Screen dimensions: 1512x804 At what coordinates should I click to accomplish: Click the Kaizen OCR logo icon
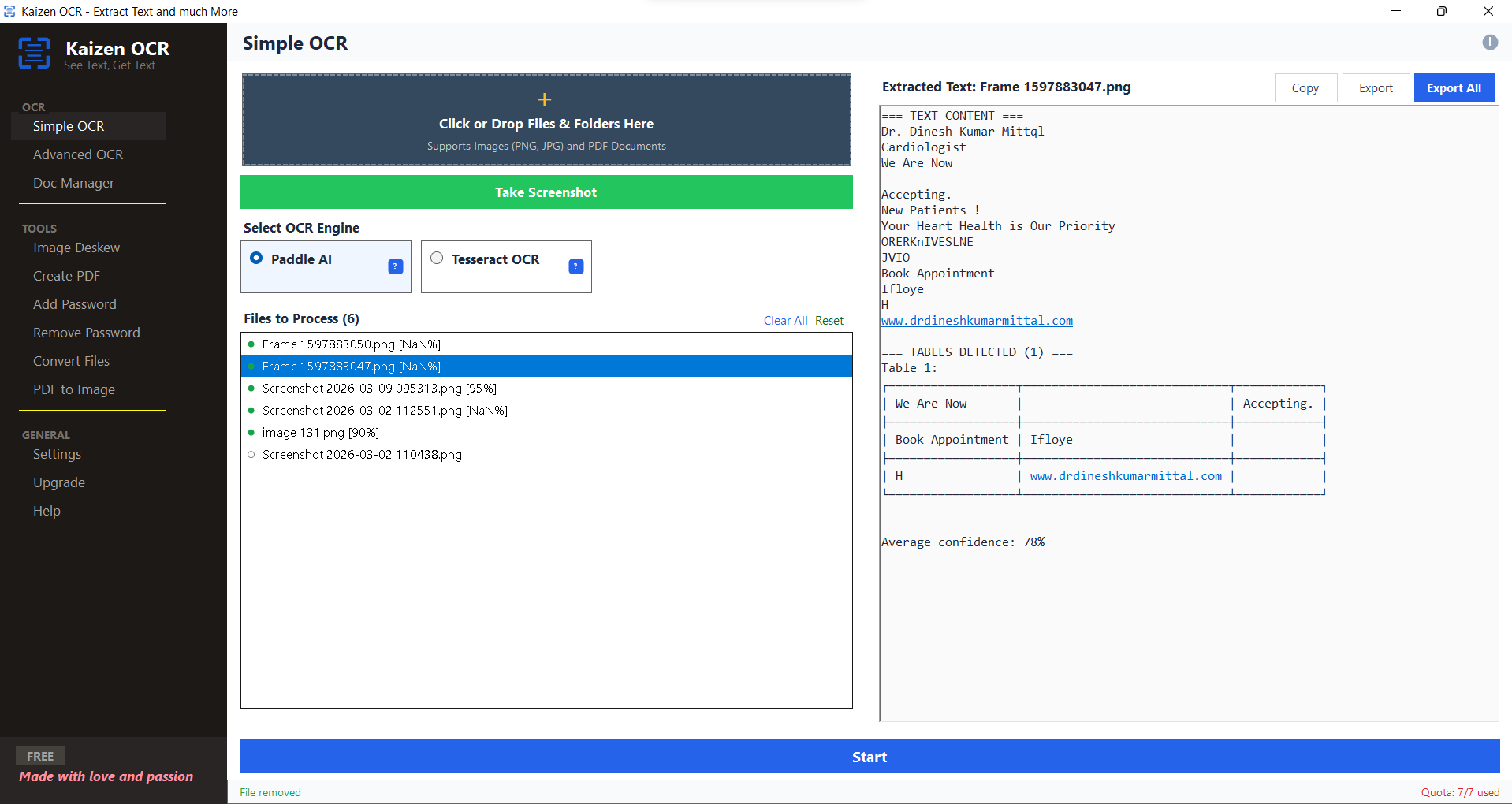coord(35,53)
